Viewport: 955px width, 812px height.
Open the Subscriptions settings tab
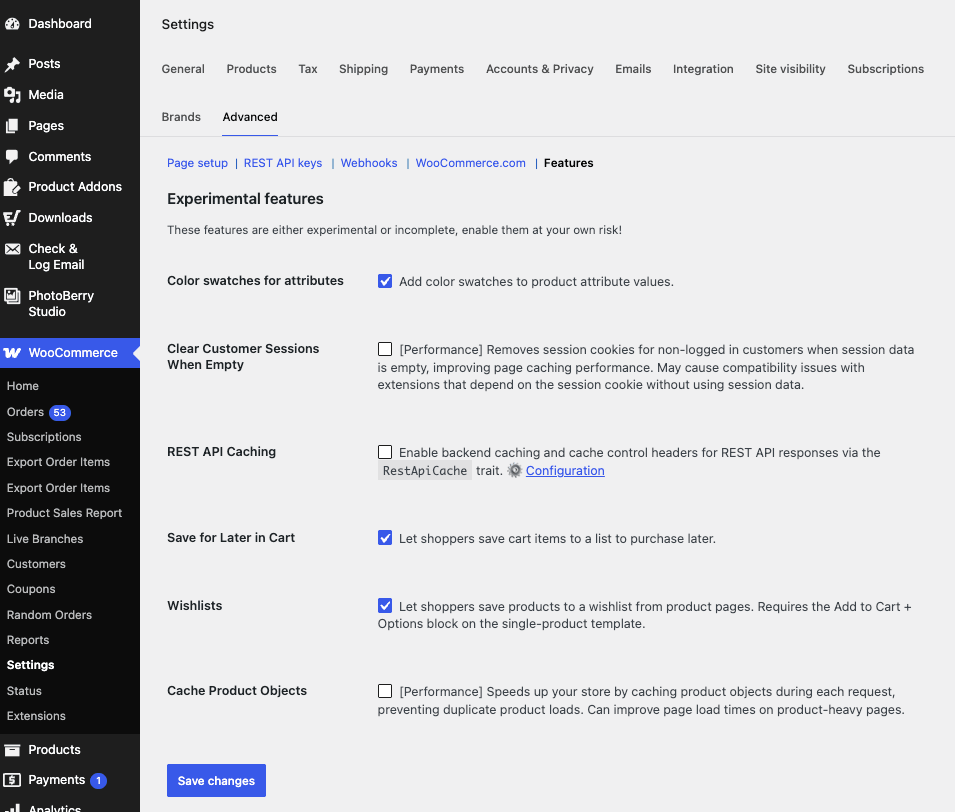click(x=885, y=69)
